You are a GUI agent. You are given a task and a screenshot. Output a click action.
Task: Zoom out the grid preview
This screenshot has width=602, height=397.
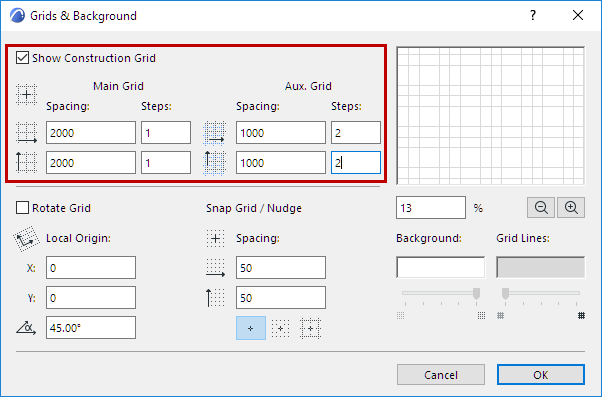(x=541, y=208)
